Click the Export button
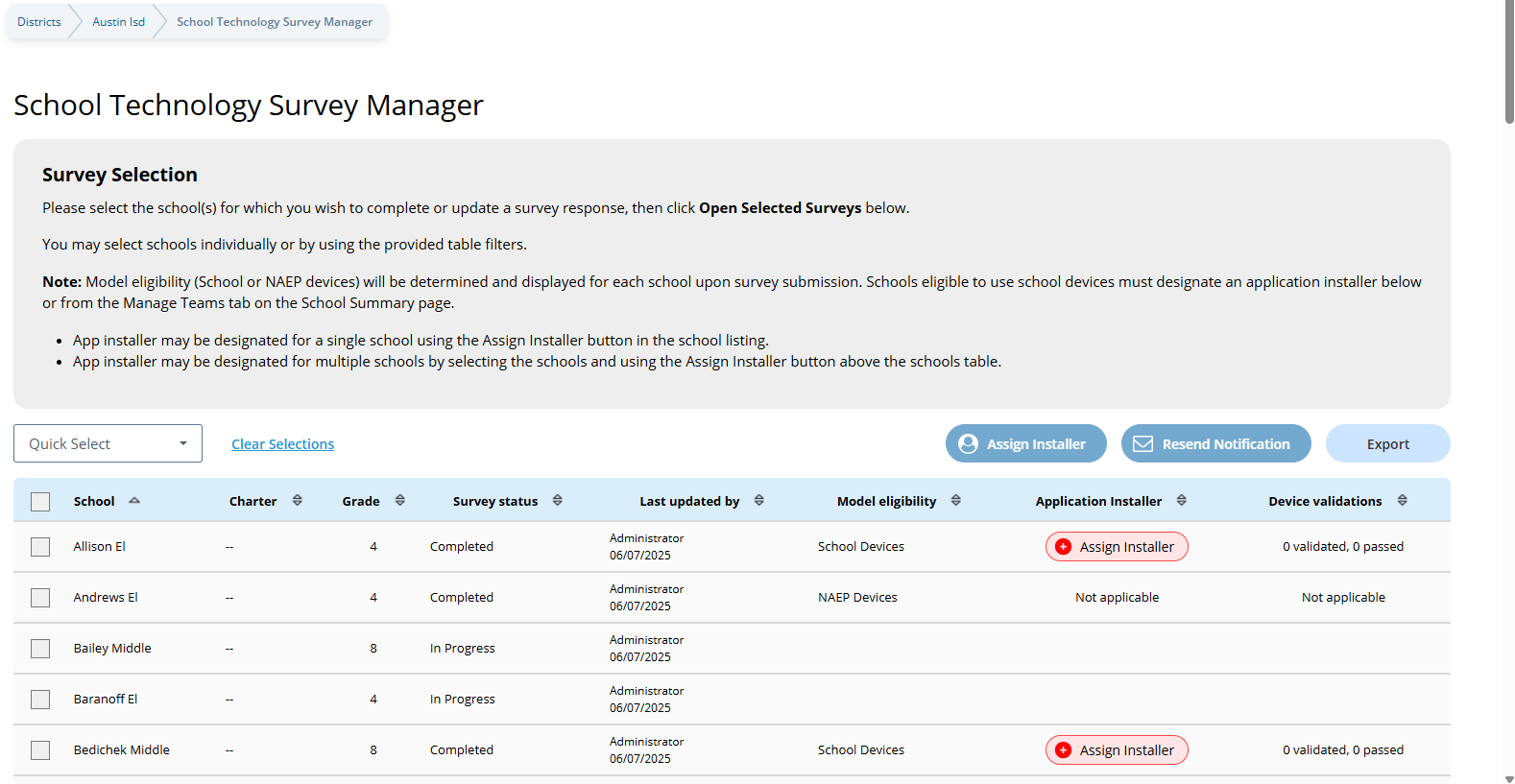 pos(1387,444)
